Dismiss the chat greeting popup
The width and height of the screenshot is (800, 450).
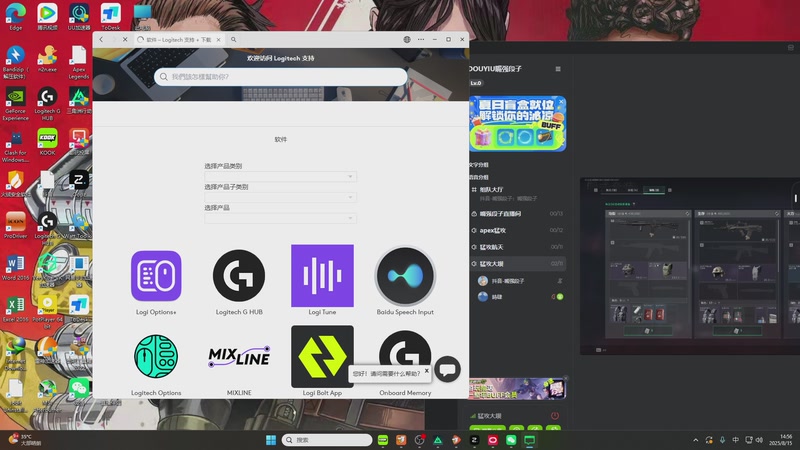[427, 370]
